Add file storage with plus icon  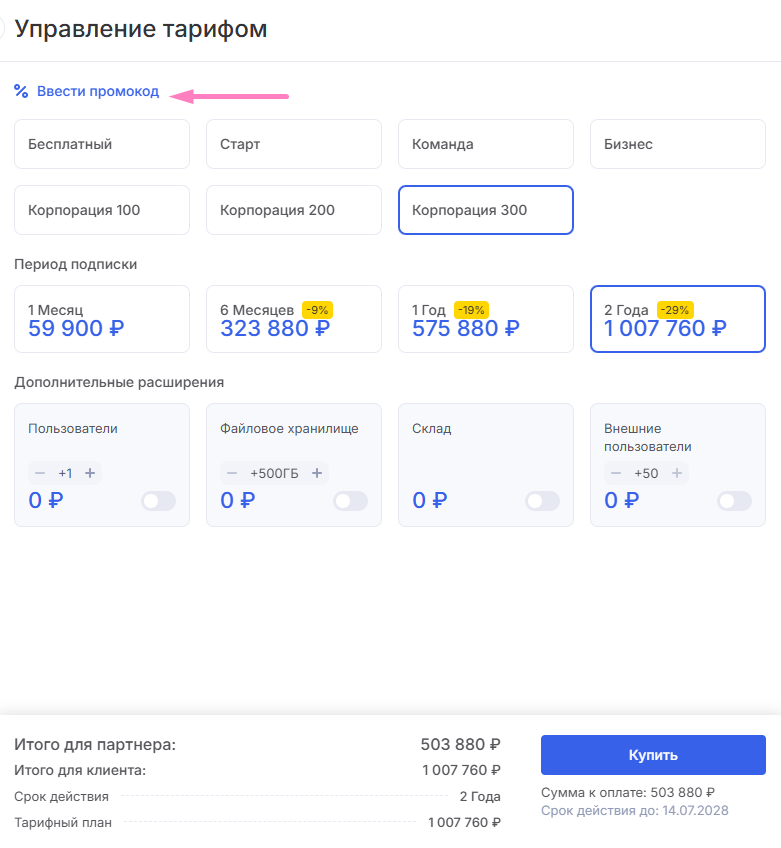[317, 473]
